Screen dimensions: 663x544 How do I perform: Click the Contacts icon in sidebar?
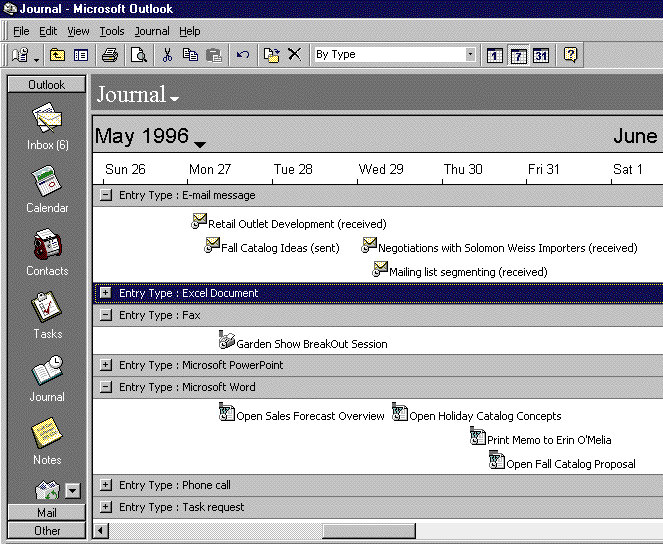click(x=47, y=249)
